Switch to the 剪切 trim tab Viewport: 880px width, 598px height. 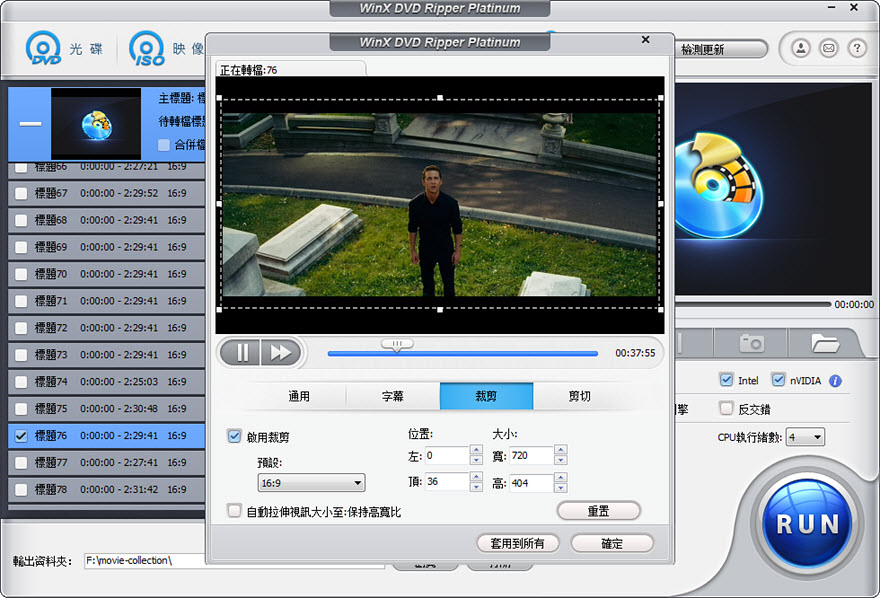[x=580, y=396]
